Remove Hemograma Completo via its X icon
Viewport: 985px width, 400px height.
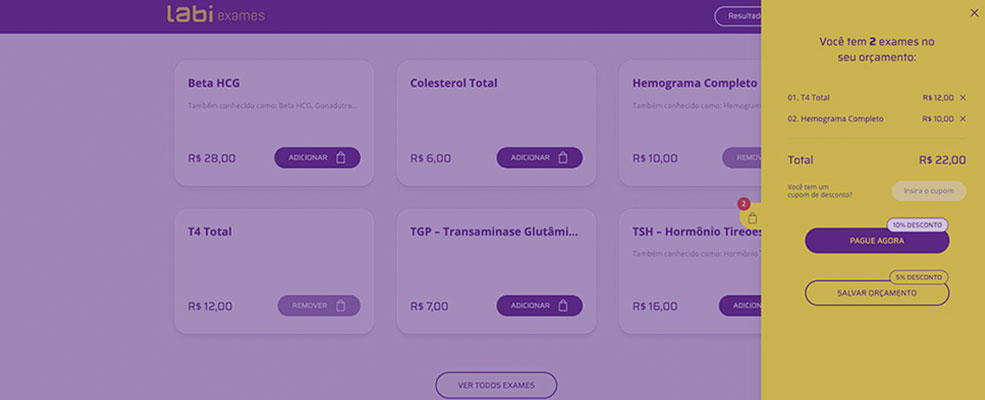(963, 119)
